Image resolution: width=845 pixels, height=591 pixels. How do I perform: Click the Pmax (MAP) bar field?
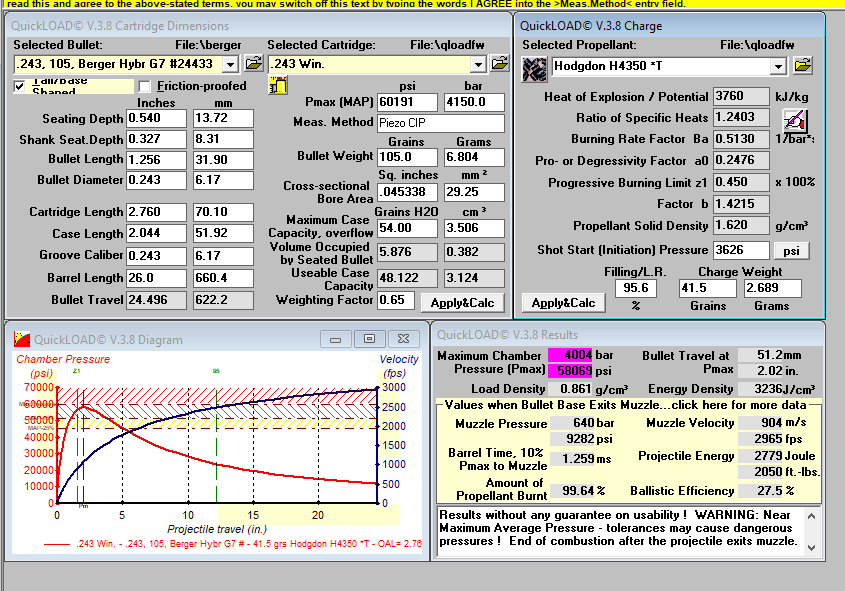point(474,102)
